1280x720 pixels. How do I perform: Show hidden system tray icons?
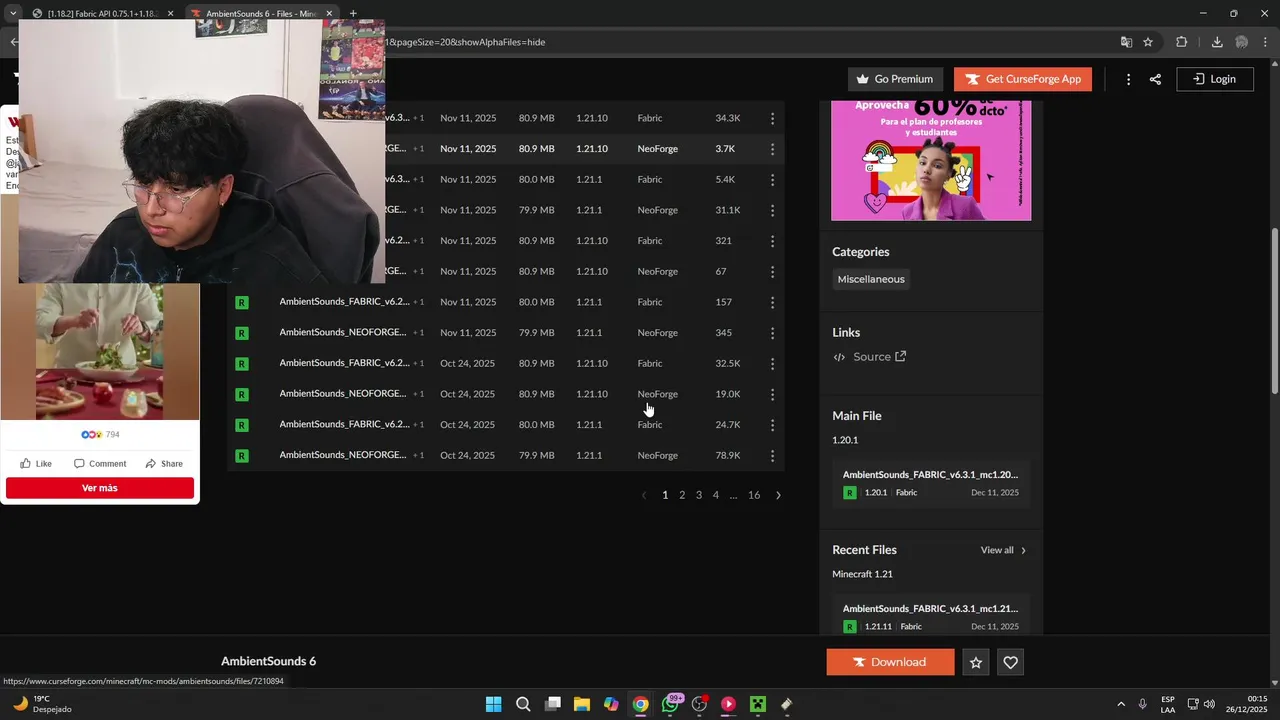pyautogui.click(x=1120, y=704)
